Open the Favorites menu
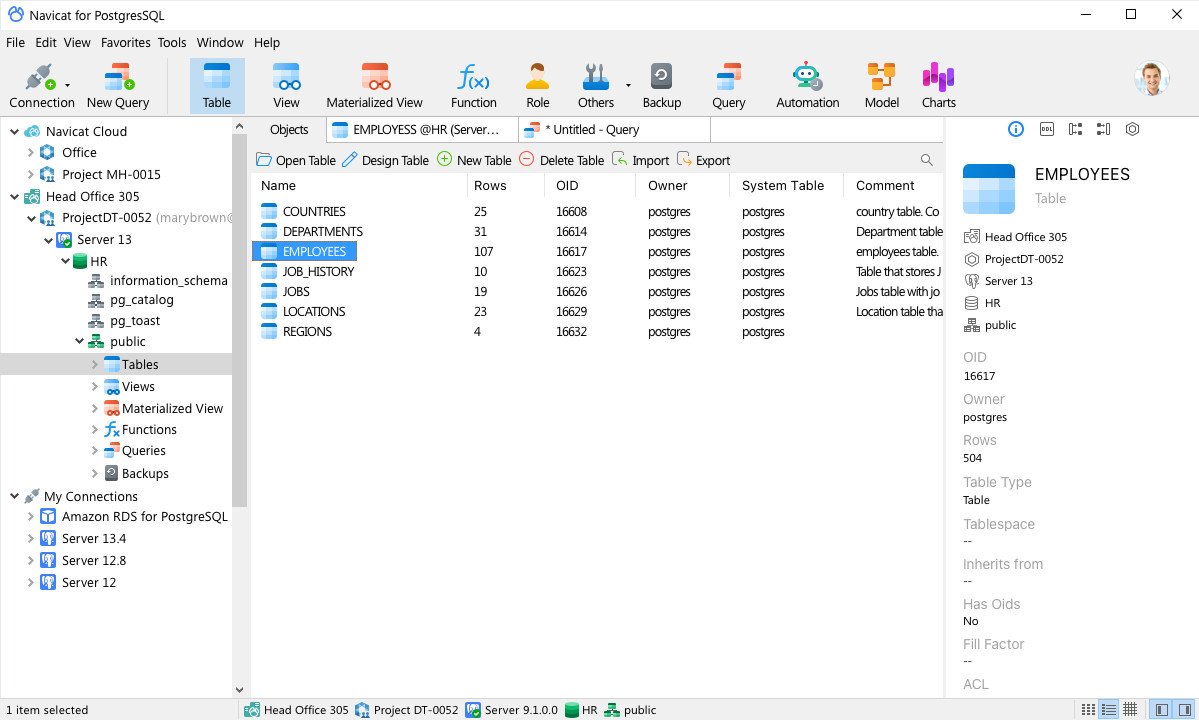Viewport: 1199px width, 720px height. (x=125, y=43)
